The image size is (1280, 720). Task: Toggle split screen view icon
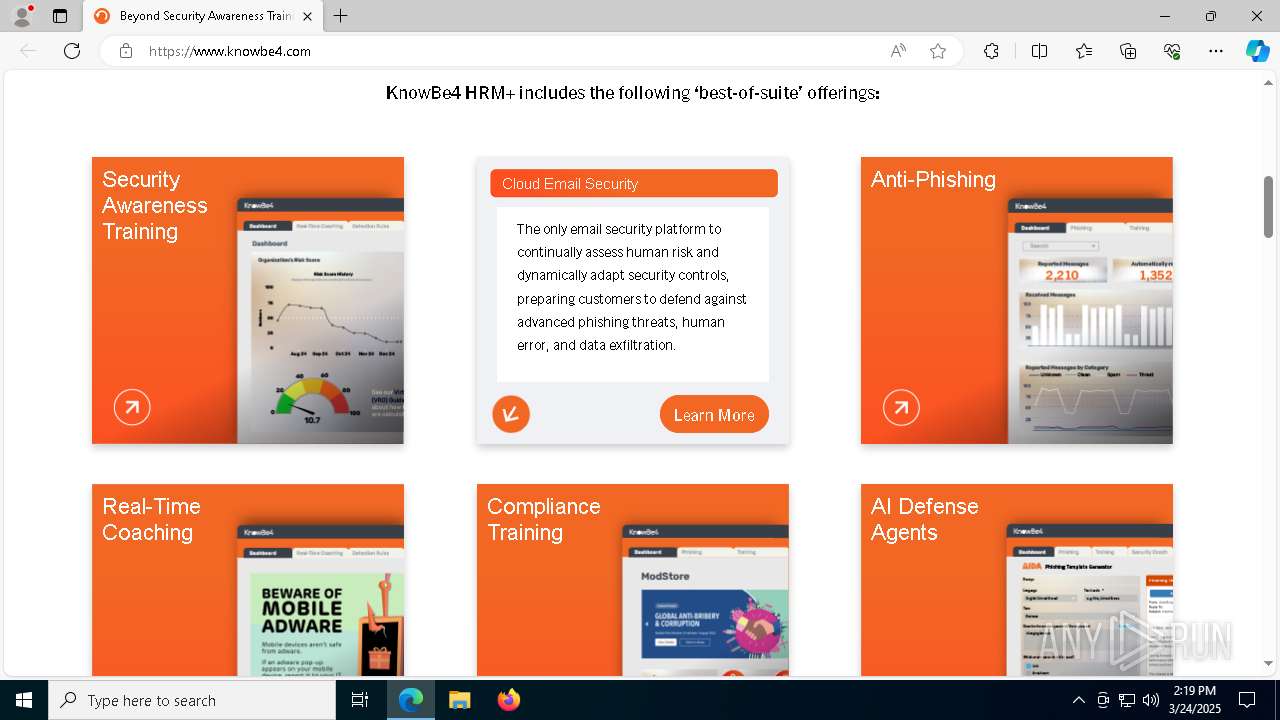pos(1039,51)
